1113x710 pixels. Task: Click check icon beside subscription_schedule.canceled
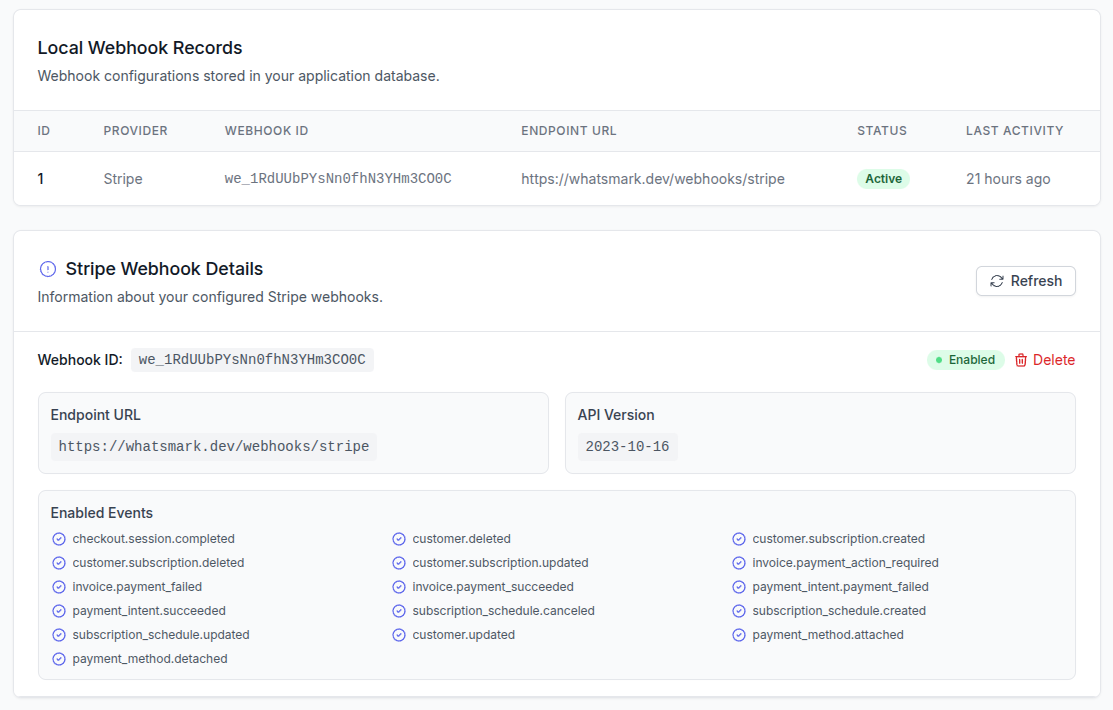coord(399,611)
